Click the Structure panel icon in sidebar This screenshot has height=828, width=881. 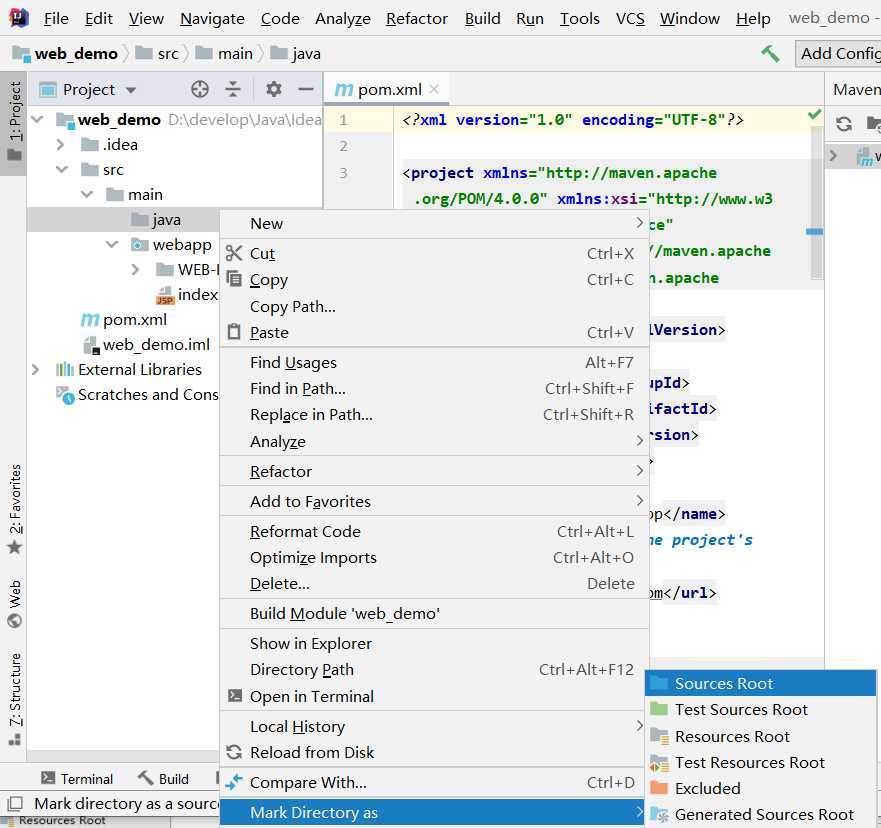[x=15, y=739]
